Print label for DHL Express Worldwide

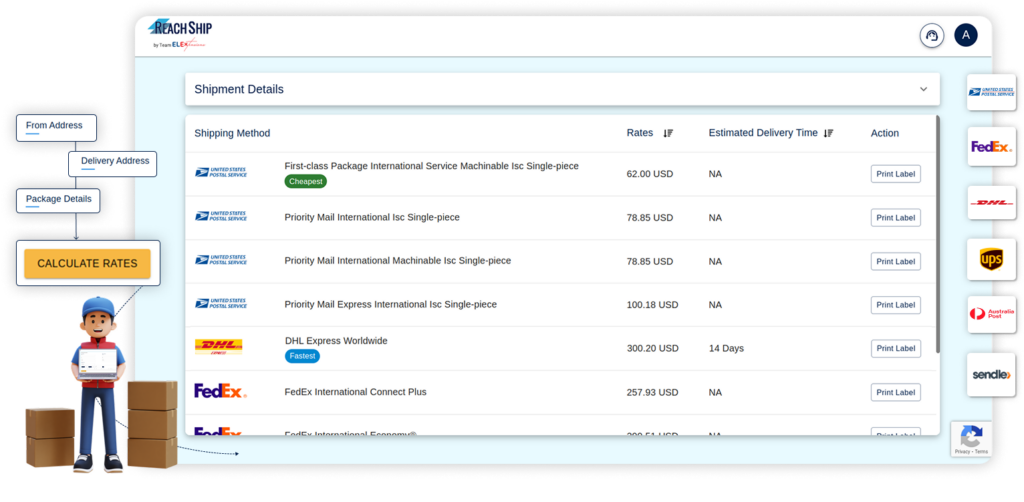895,348
